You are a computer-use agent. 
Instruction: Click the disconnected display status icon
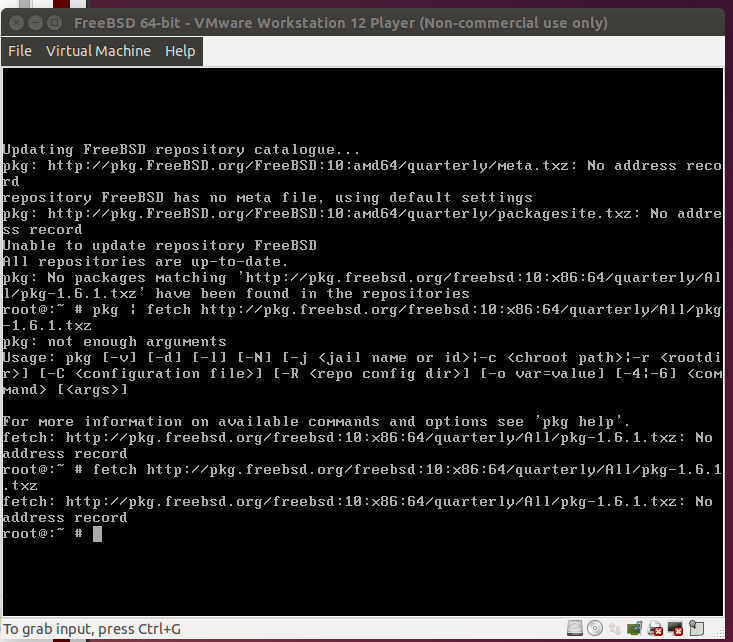(x=675, y=628)
